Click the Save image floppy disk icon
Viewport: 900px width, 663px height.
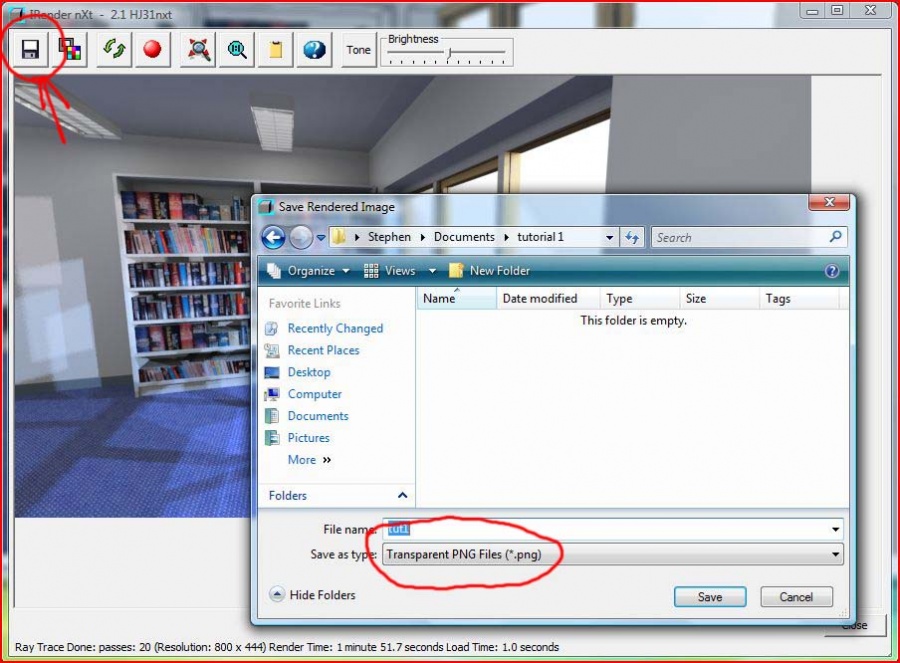(30, 49)
